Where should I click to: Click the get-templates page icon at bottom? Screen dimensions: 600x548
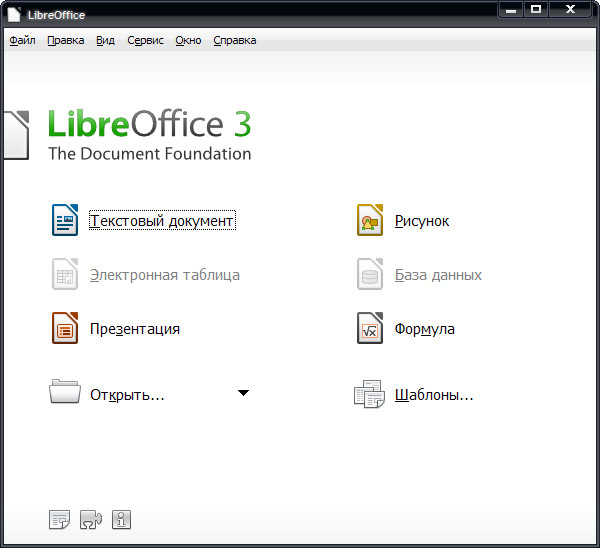point(60,519)
